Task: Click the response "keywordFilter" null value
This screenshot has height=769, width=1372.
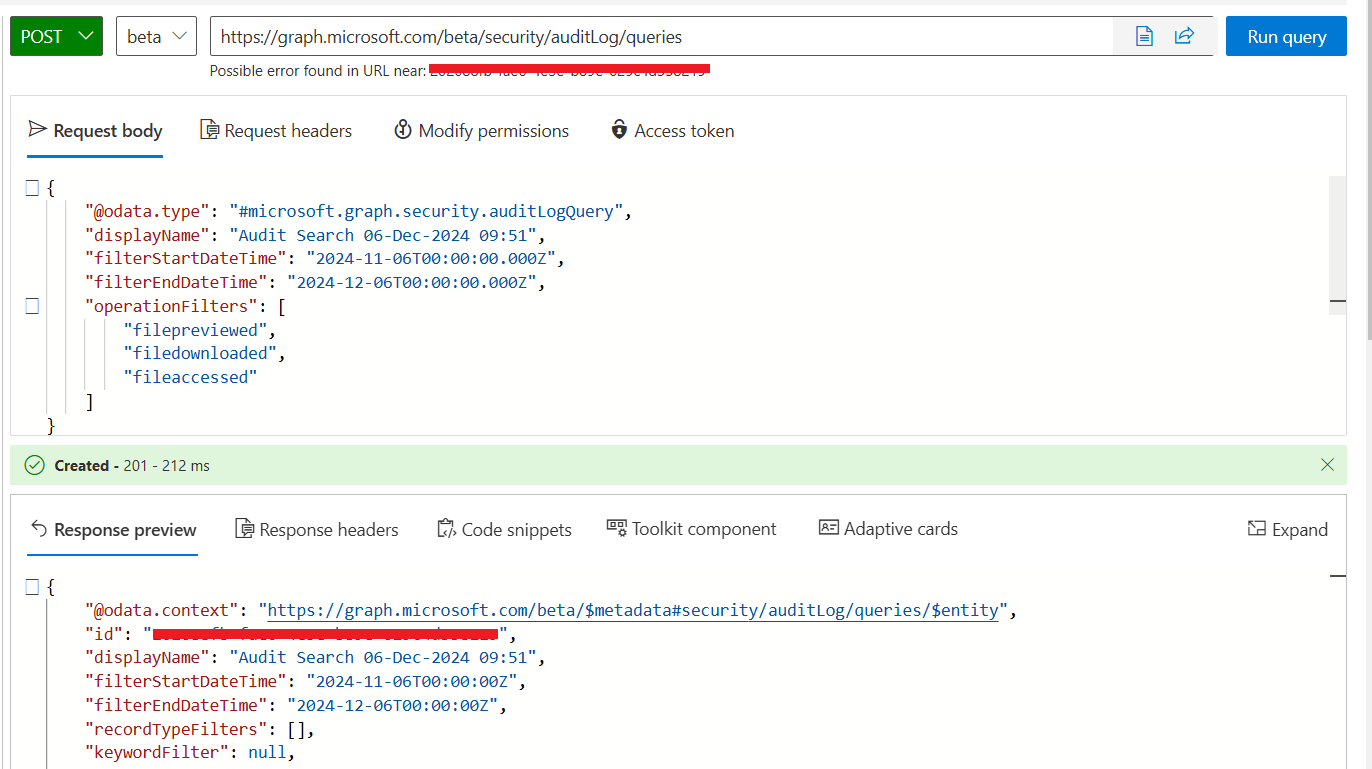Action: 267,753
